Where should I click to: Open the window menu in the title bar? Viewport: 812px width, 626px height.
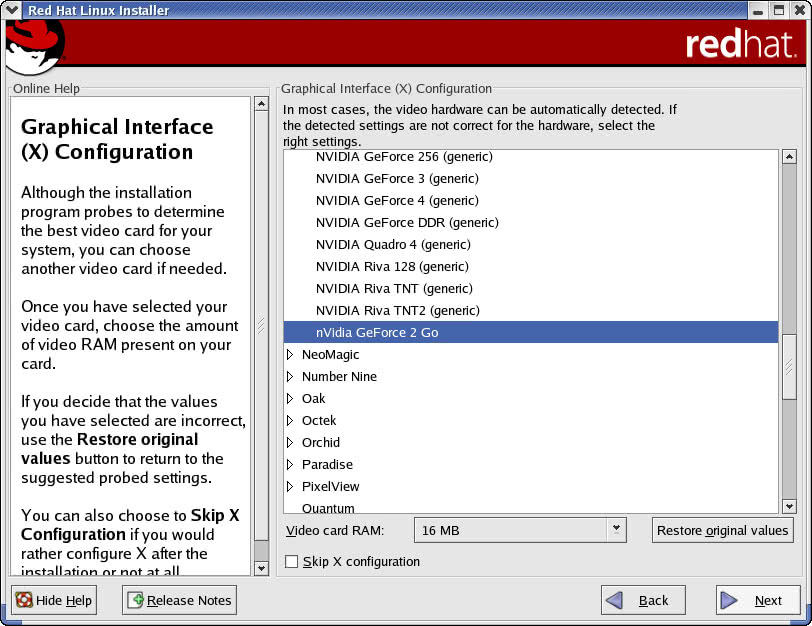pyautogui.click(x=11, y=10)
